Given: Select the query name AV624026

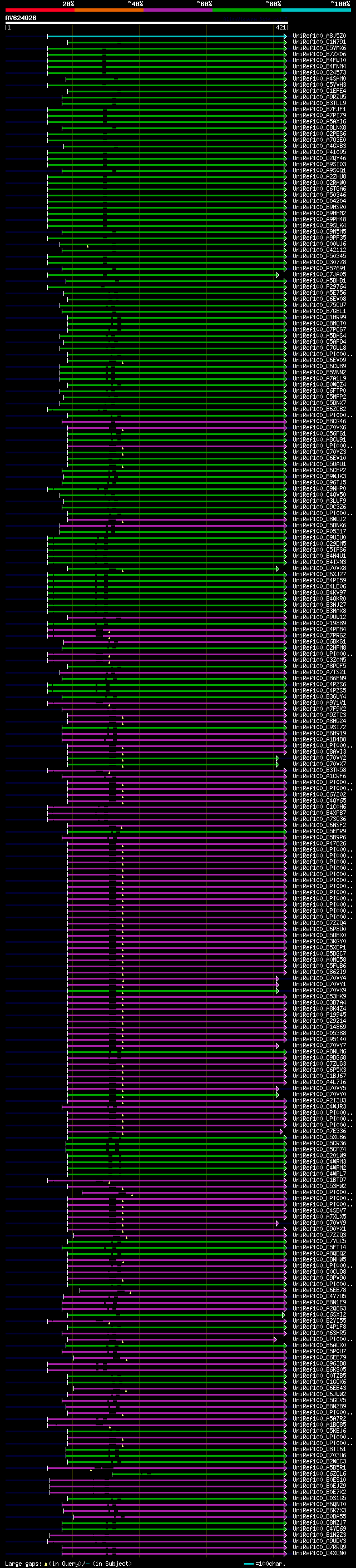Looking at the screenshot, I should pos(21,18).
